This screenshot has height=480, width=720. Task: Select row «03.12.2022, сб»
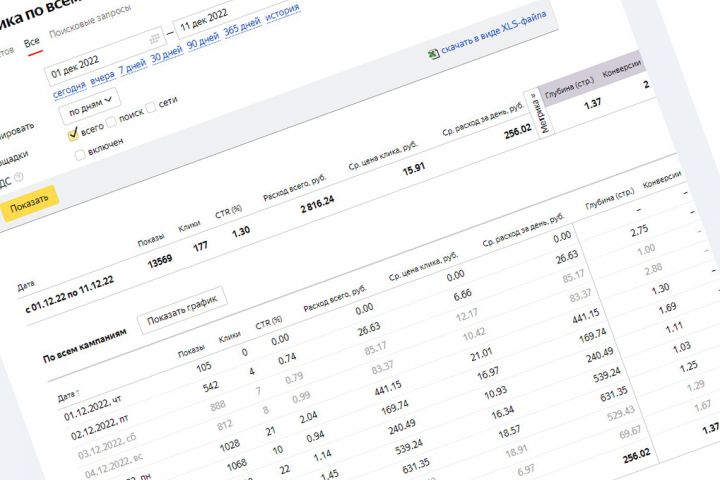coord(107,446)
